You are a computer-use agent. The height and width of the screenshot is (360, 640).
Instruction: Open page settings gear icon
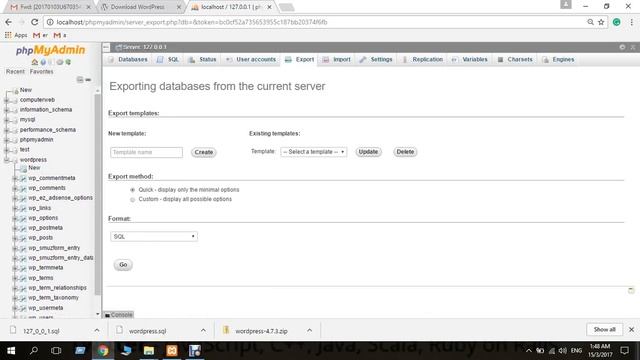(622, 47)
